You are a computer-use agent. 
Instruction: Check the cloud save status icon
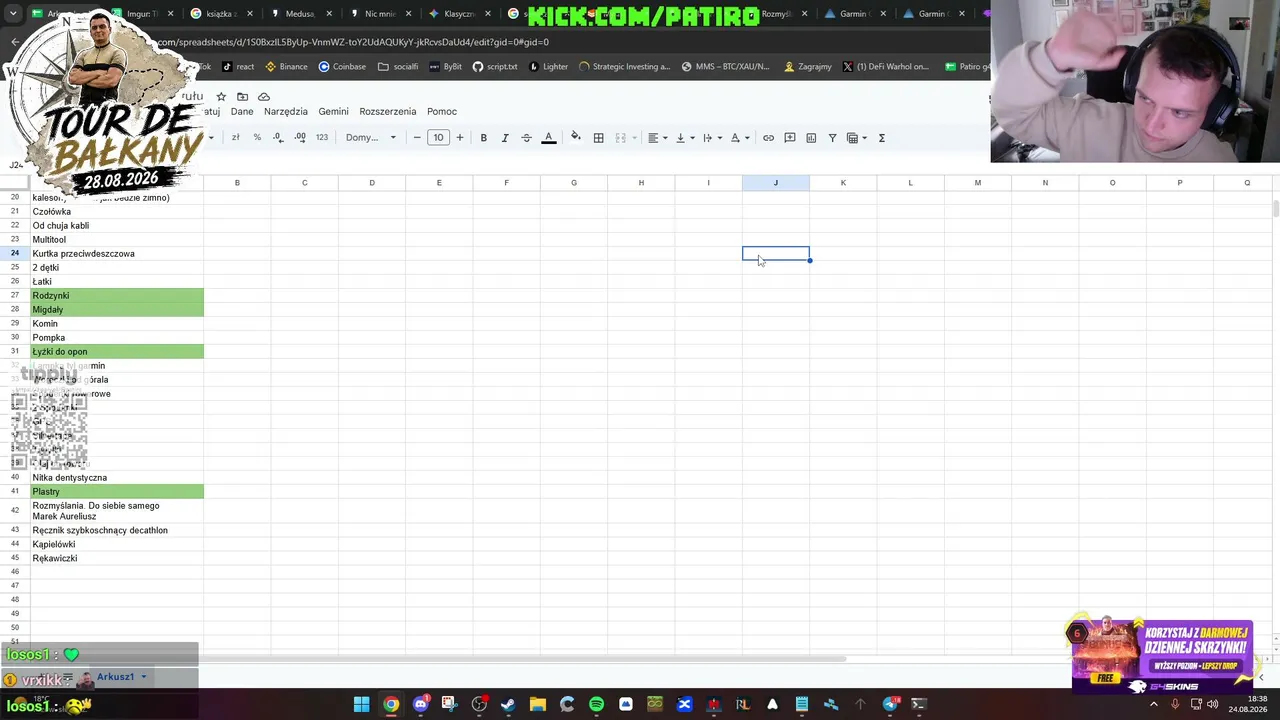coord(264,97)
